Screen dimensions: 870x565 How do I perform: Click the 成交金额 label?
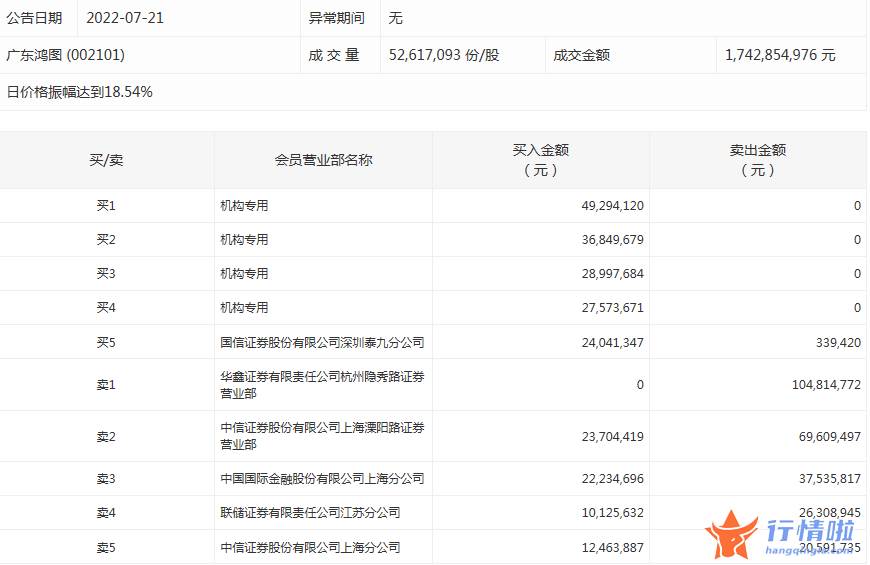click(581, 55)
